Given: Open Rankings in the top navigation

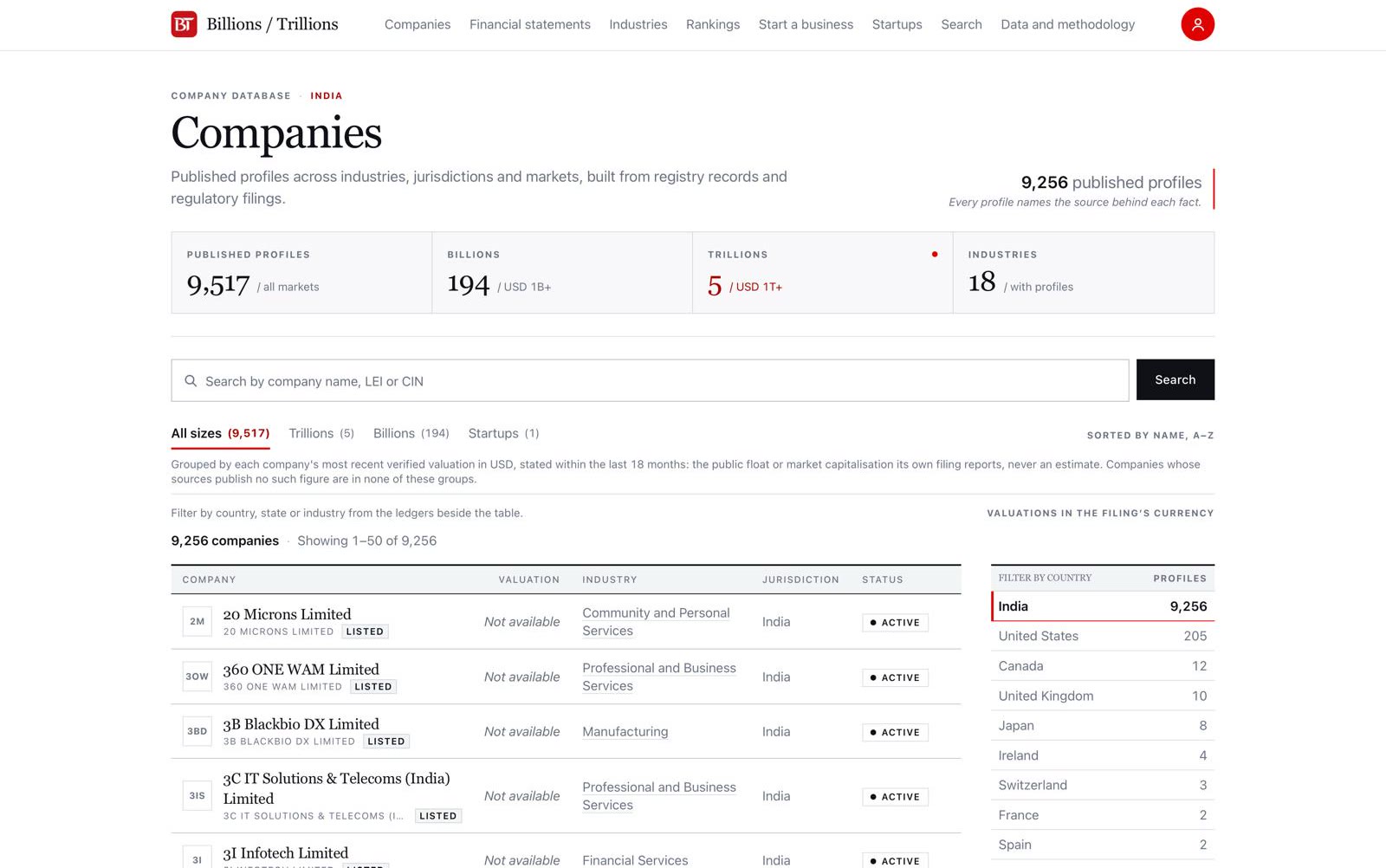Looking at the screenshot, I should [x=713, y=24].
